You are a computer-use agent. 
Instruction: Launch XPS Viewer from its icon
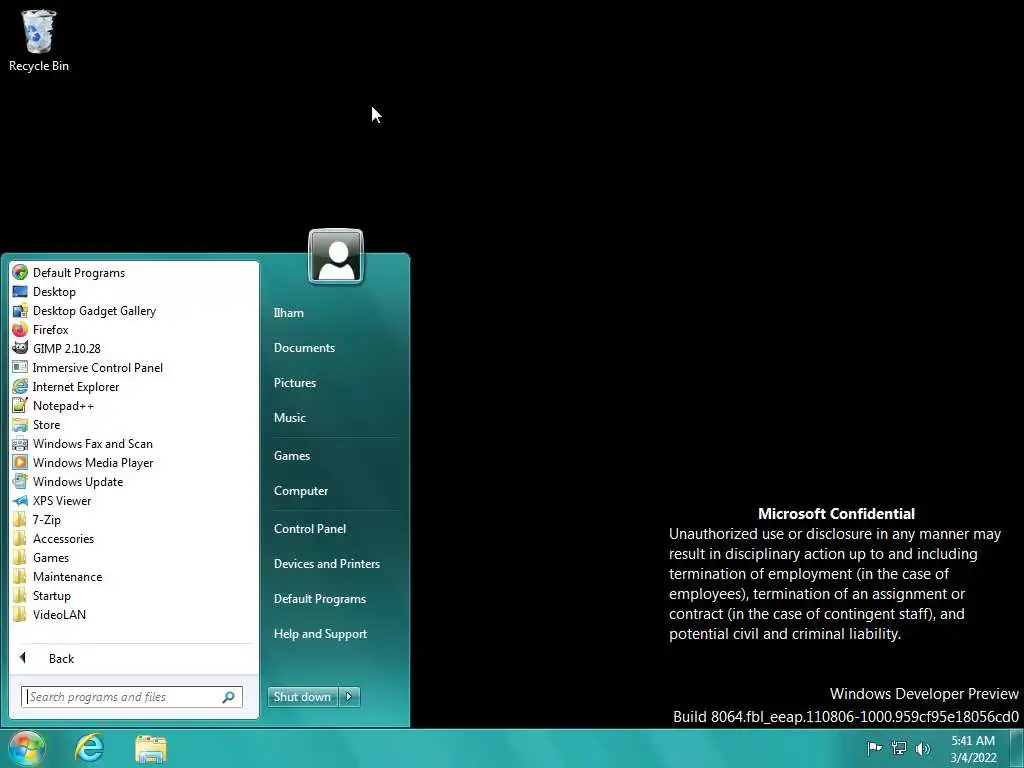(20, 500)
